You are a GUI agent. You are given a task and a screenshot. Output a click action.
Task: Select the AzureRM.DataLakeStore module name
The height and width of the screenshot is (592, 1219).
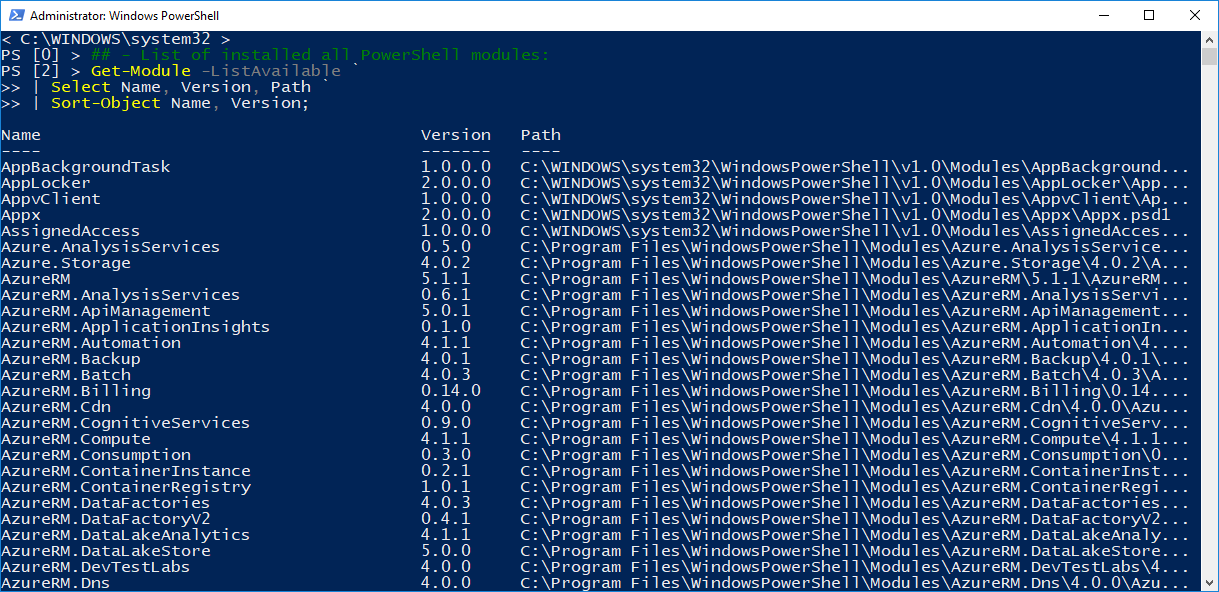pyautogui.click(x=106, y=551)
